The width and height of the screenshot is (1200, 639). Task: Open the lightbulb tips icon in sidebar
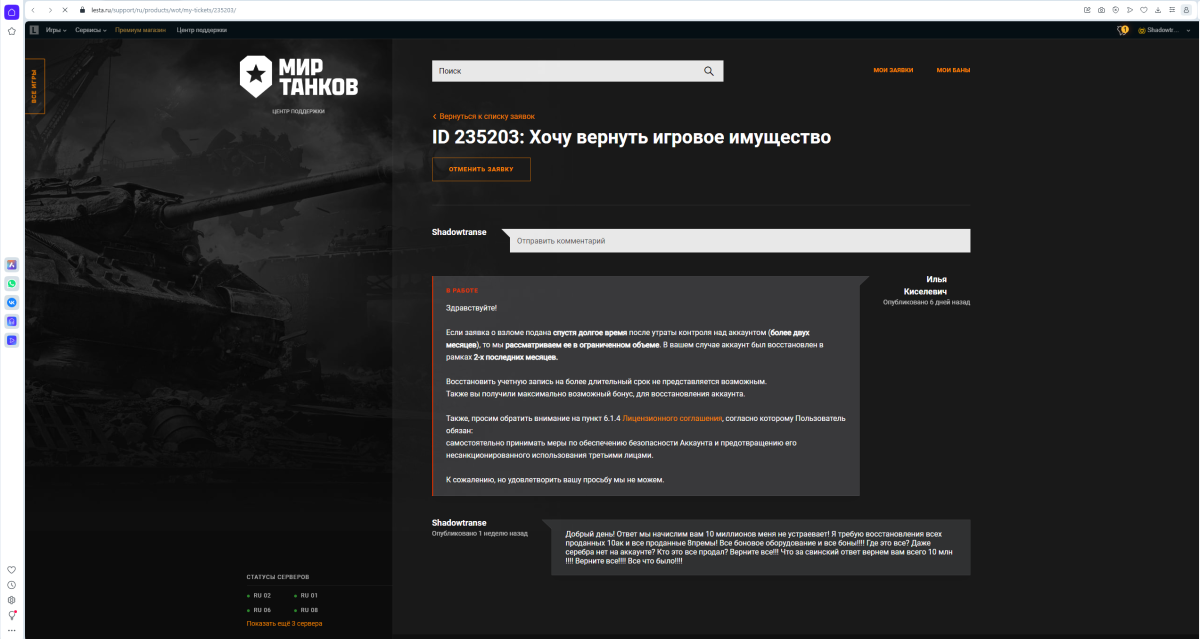pyautogui.click(x=12, y=615)
